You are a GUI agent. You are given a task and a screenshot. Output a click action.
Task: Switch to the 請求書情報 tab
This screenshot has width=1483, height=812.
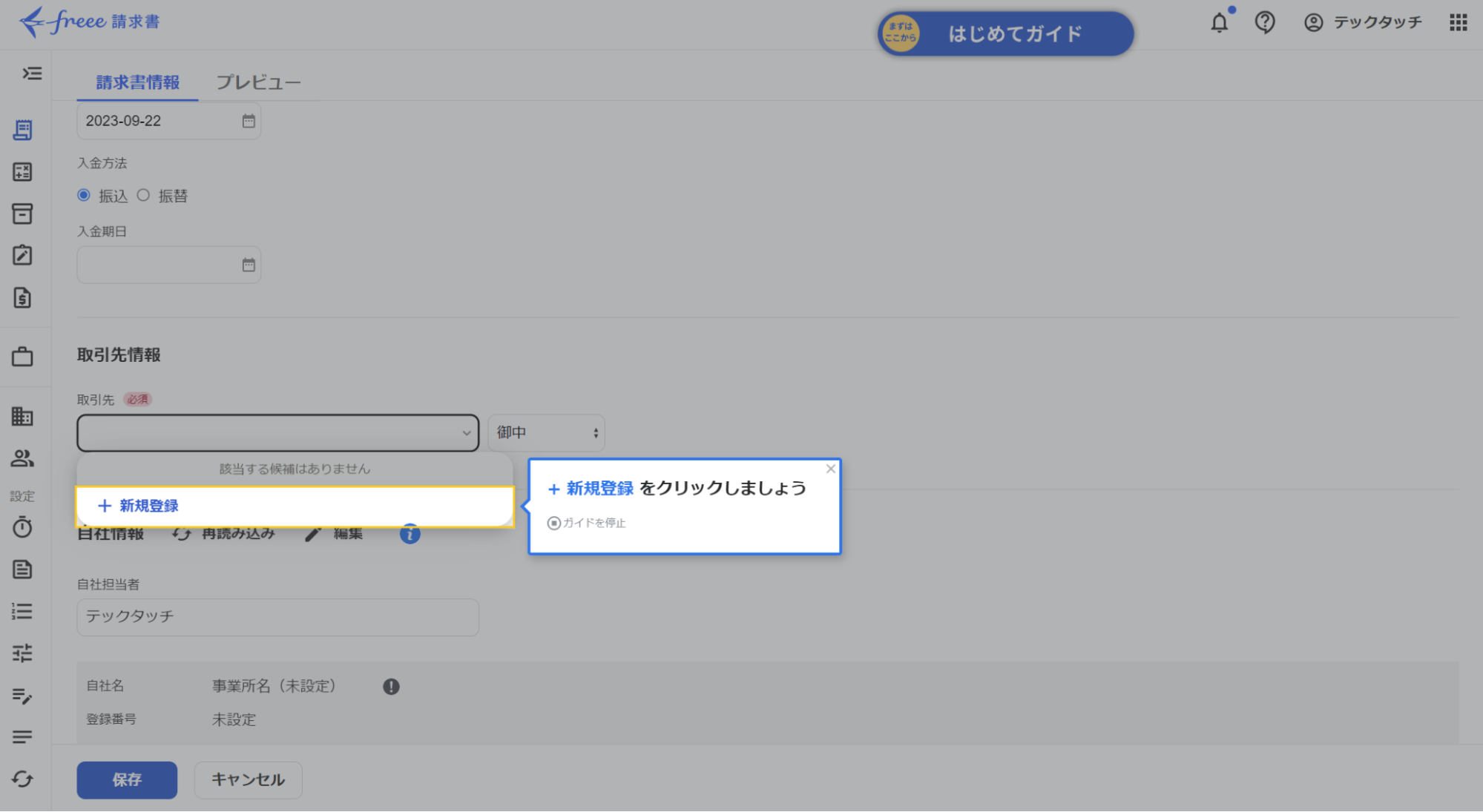click(137, 82)
